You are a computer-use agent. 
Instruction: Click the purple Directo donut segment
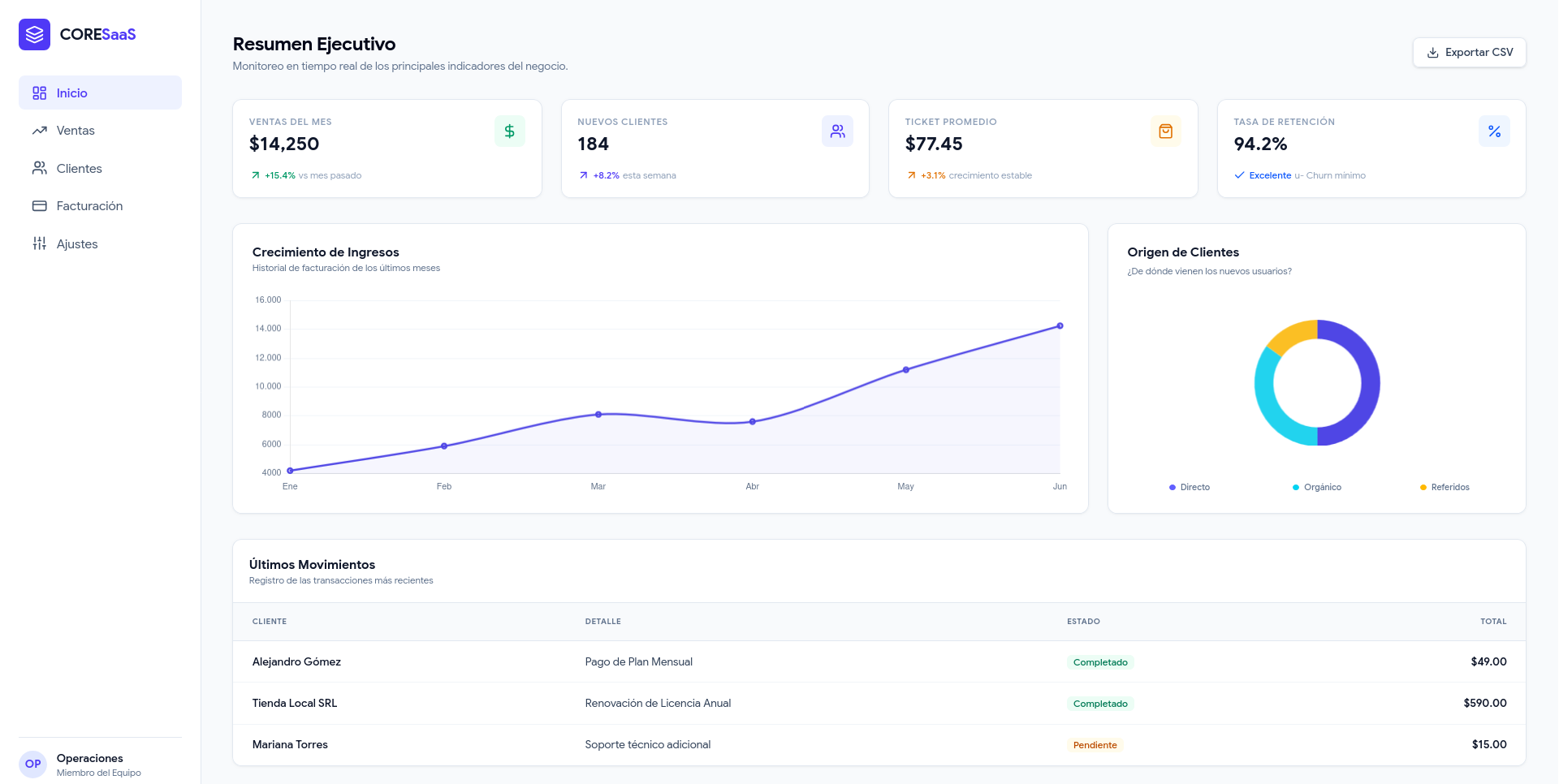point(1370,383)
